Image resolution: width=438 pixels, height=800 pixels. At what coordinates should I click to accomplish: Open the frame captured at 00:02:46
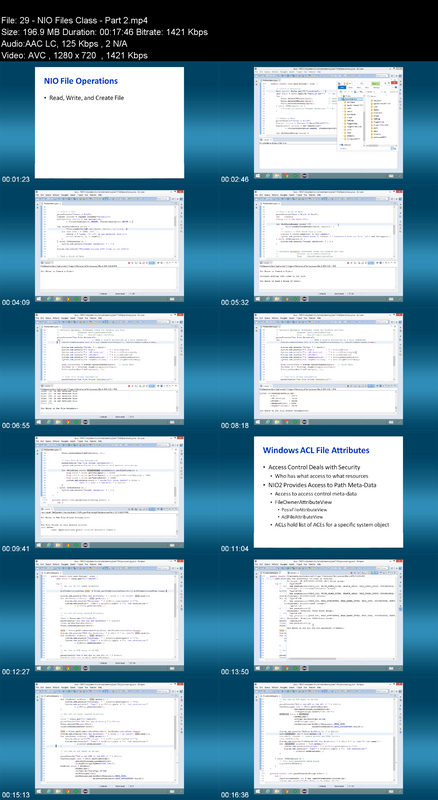point(329,122)
